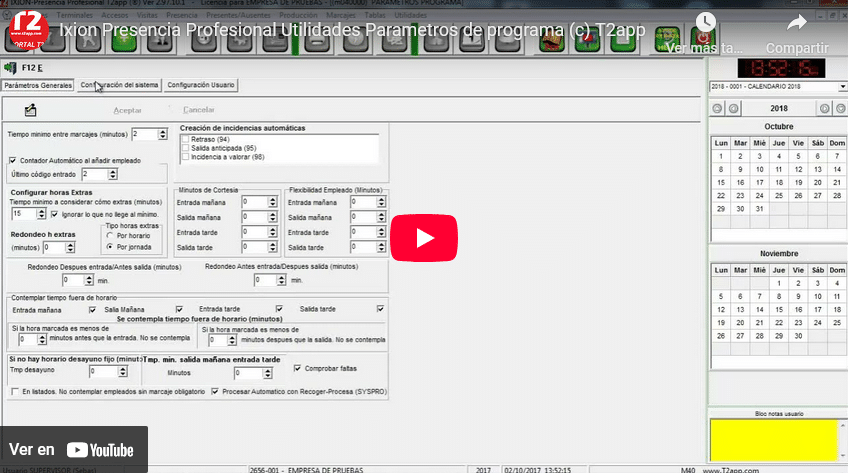This screenshot has width=848, height=473.
Task: Go to next year arrow icon
Action: pyautogui.click(x=824, y=109)
